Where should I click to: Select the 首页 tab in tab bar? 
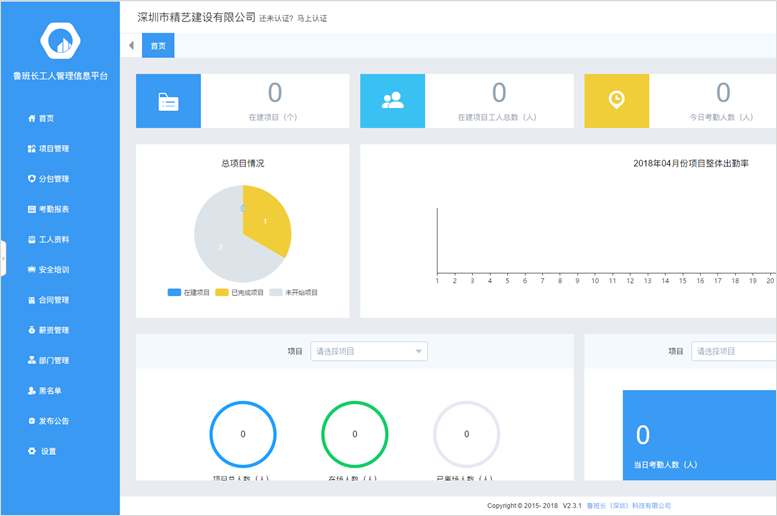pyautogui.click(x=159, y=46)
